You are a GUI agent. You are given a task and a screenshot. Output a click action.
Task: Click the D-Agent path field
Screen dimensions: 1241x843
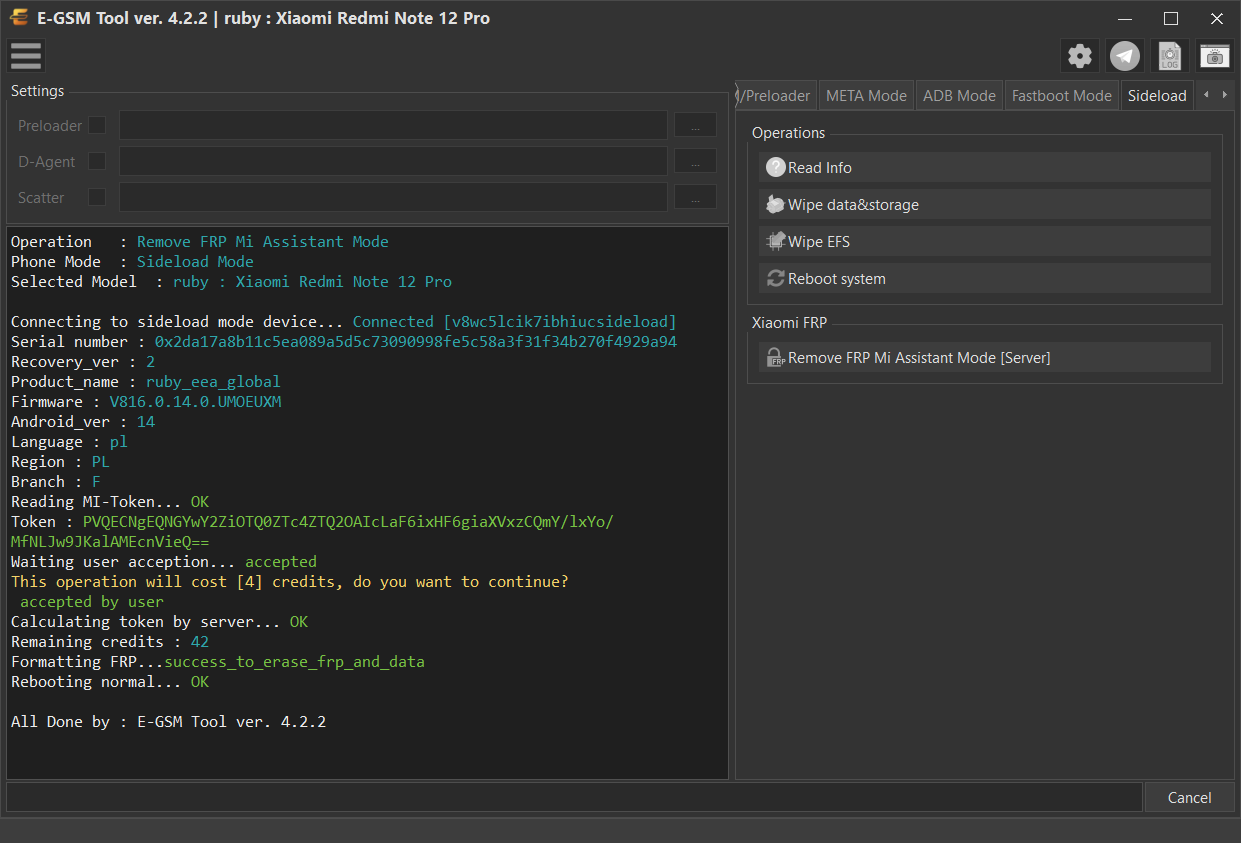(393, 161)
